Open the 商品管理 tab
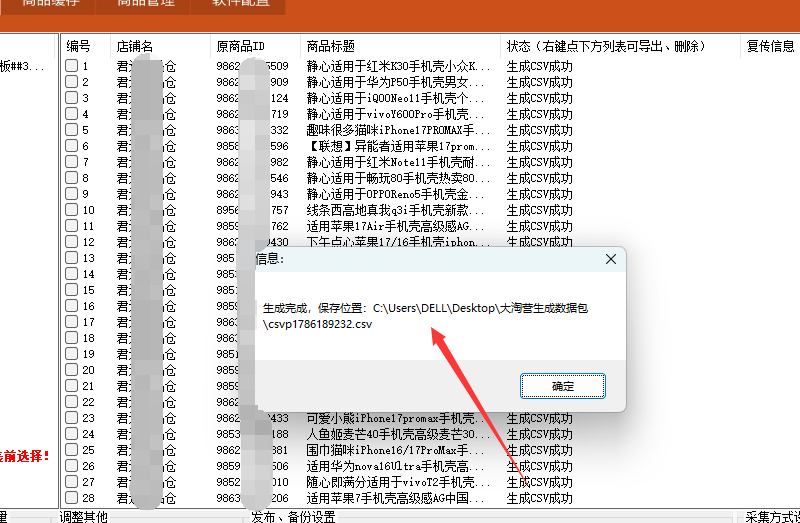The image size is (800, 523). click(x=145, y=4)
